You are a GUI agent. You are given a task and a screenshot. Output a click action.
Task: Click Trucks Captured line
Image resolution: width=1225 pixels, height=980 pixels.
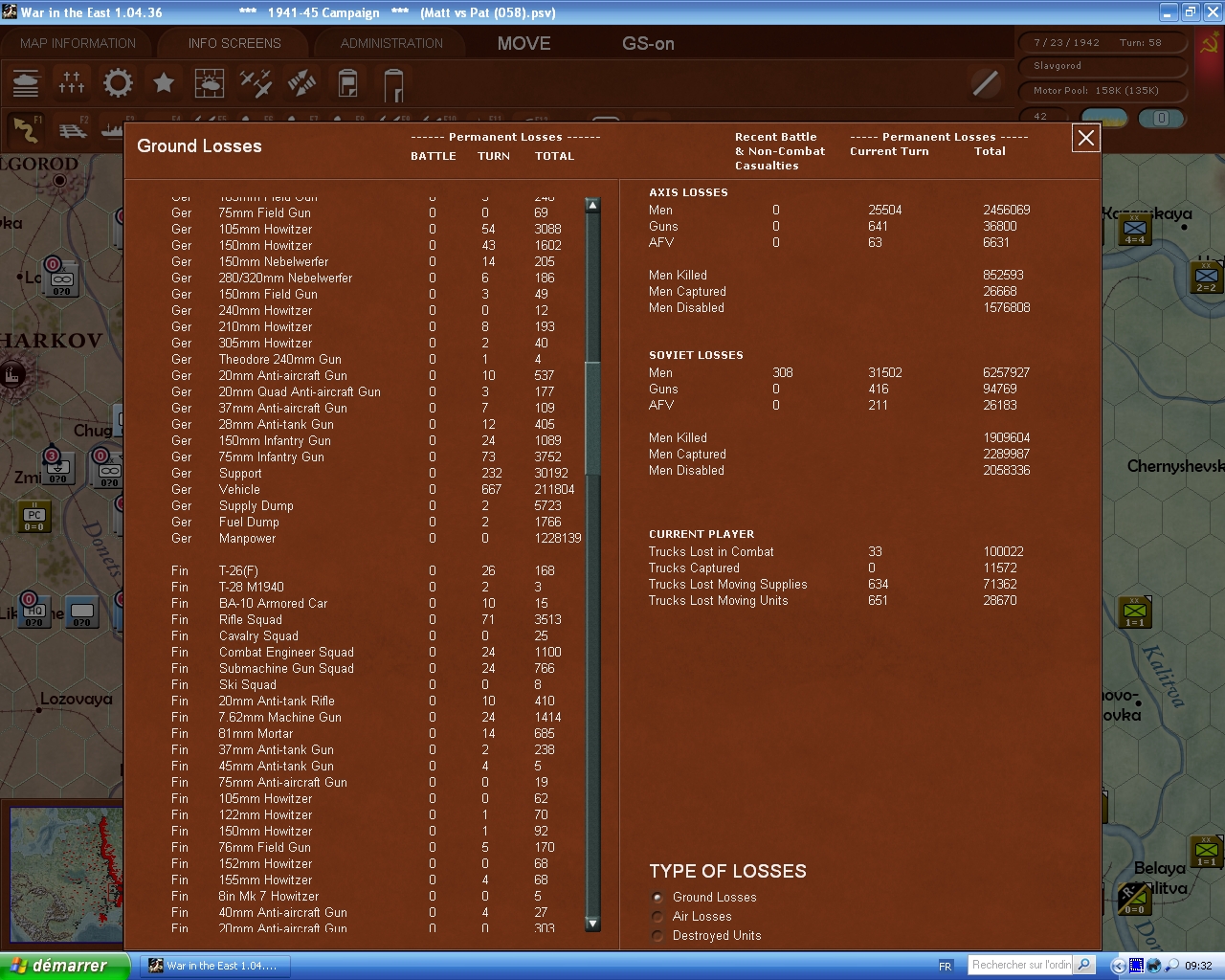pyautogui.click(x=835, y=568)
